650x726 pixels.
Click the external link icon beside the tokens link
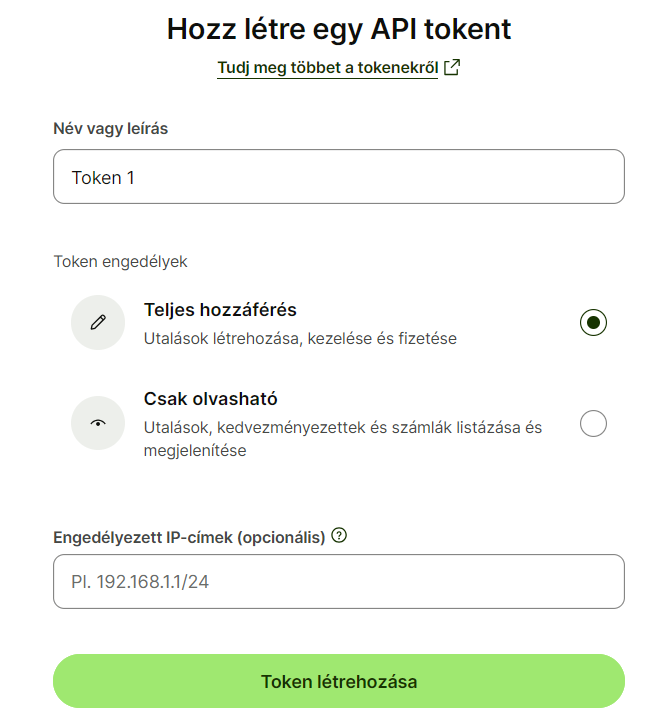pos(452,68)
